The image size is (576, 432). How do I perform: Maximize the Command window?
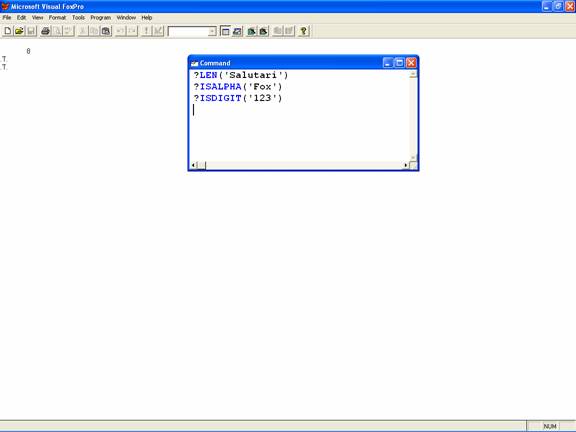tap(399, 63)
